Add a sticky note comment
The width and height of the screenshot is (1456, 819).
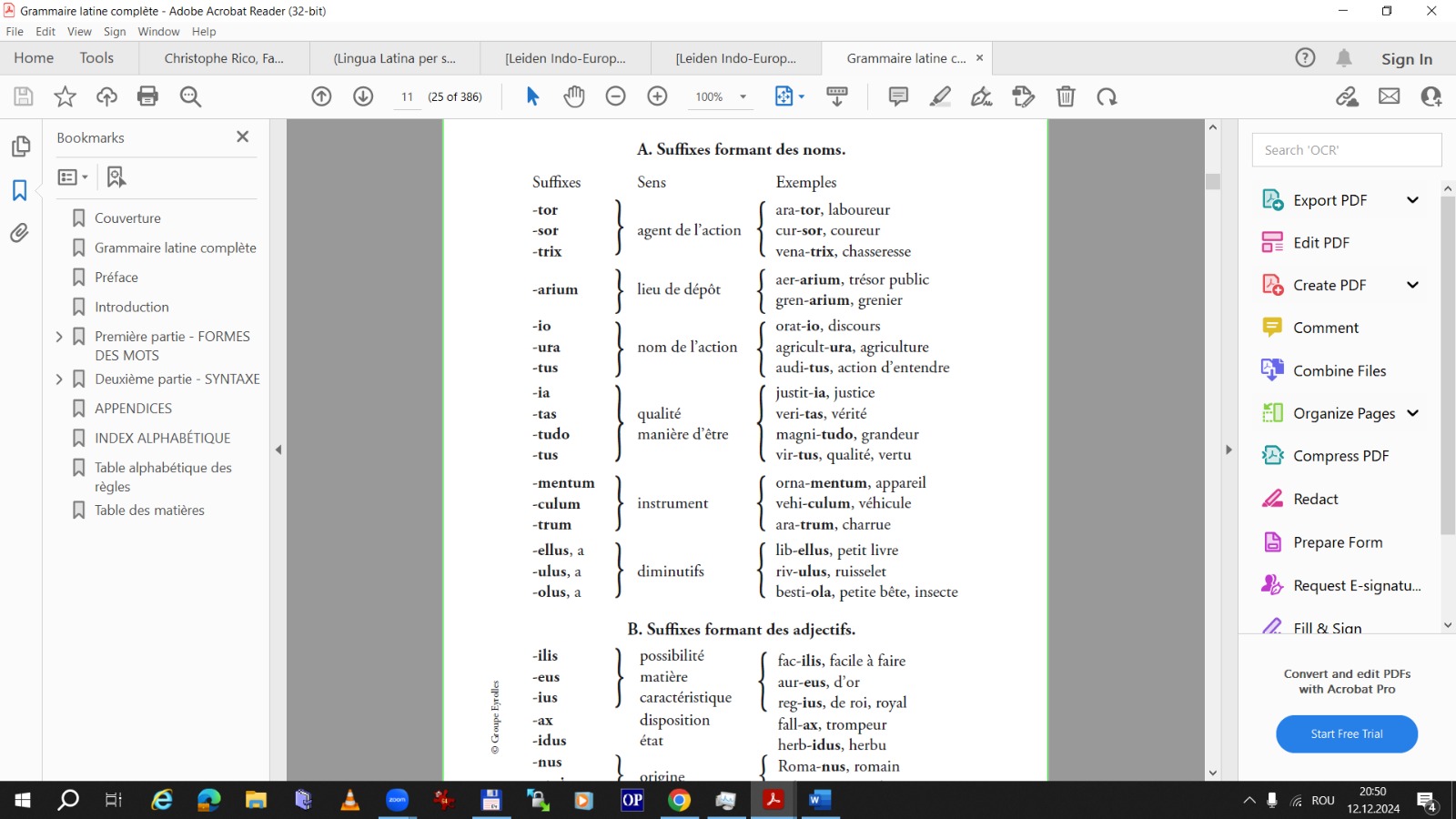[x=898, y=96]
